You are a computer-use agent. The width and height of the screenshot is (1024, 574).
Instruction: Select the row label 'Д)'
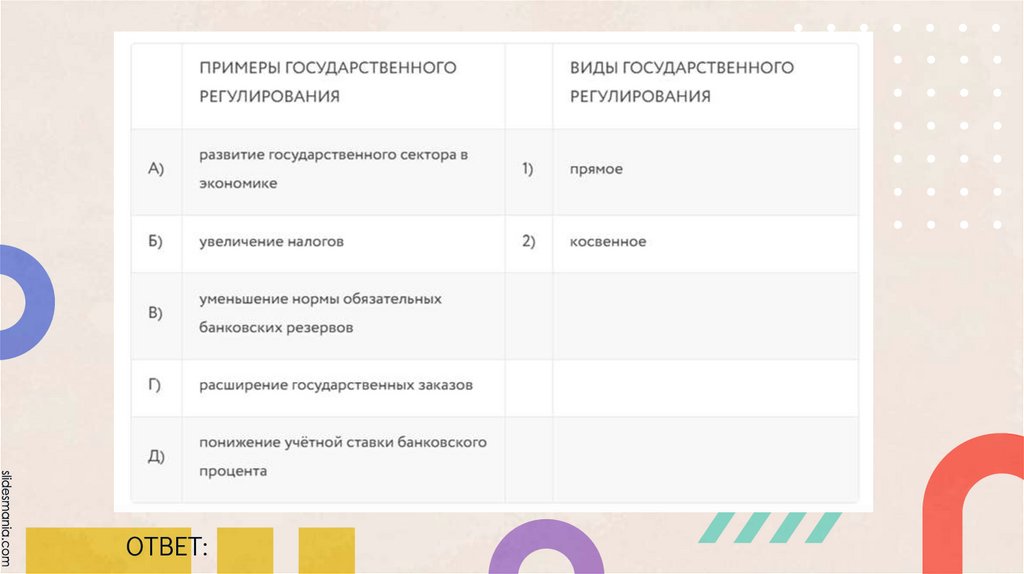point(155,456)
